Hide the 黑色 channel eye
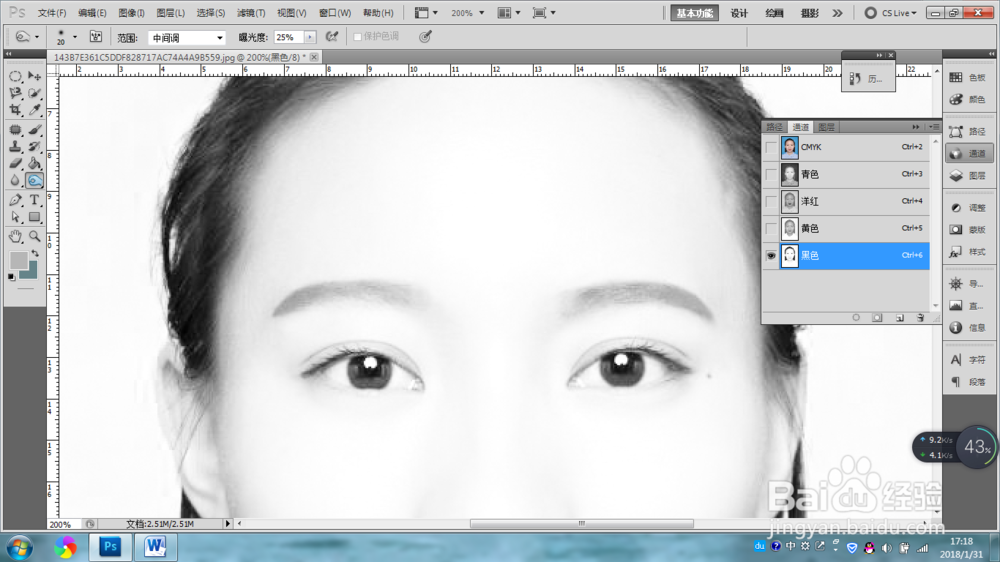Image resolution: width=1000 pixels, height=562 pixels. 771,256
